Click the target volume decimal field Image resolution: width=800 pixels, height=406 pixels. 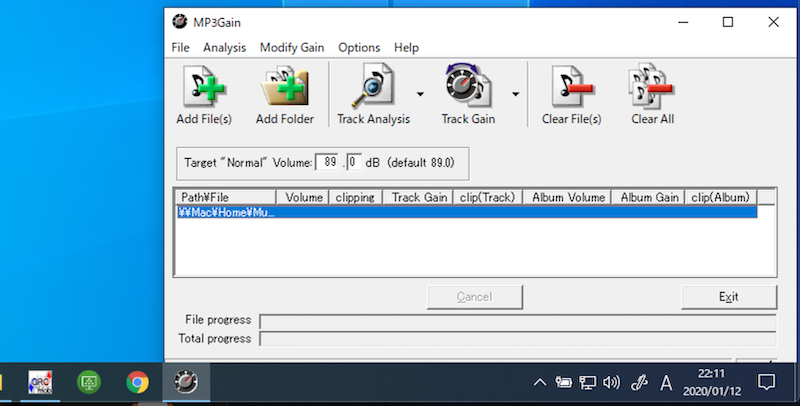point(353,162)
